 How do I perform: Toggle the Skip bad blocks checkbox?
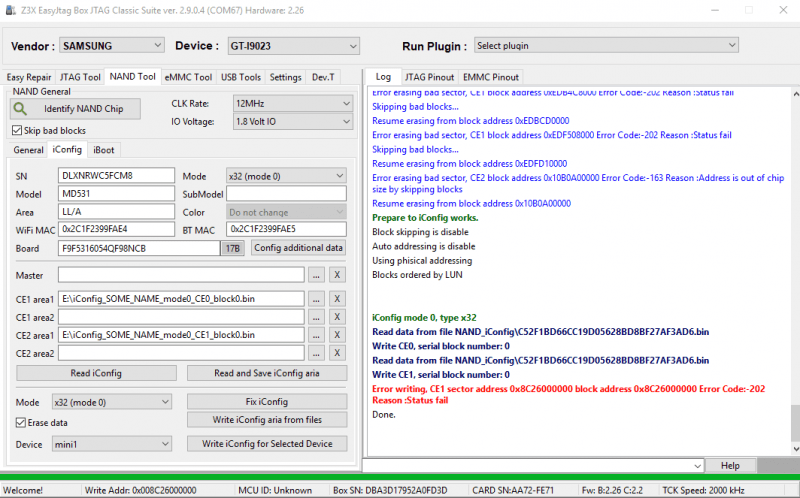17,131
